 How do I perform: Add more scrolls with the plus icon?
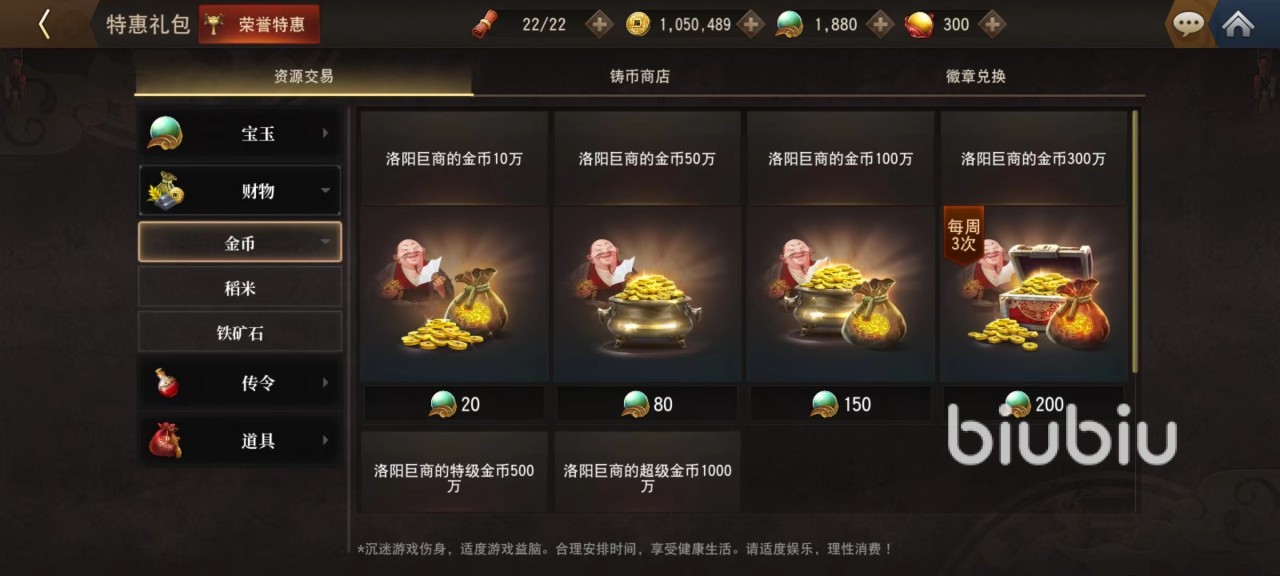coord(599,24)
